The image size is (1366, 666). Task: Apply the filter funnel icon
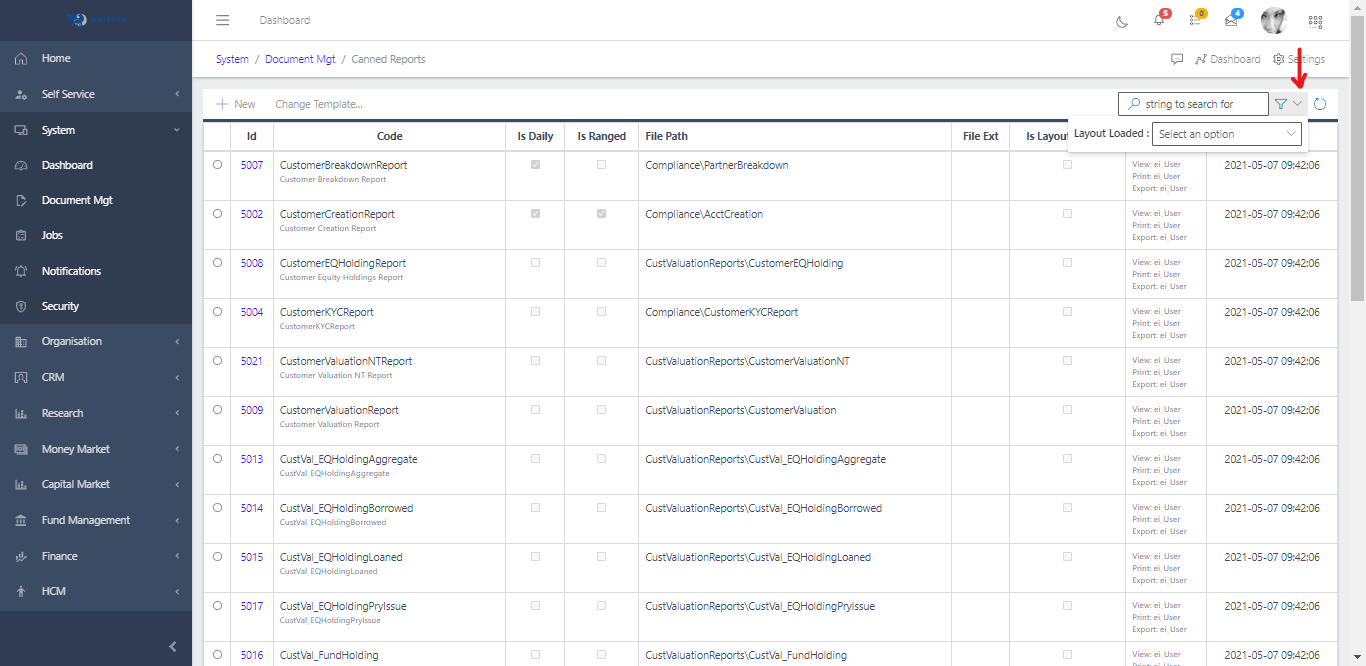1281,103
